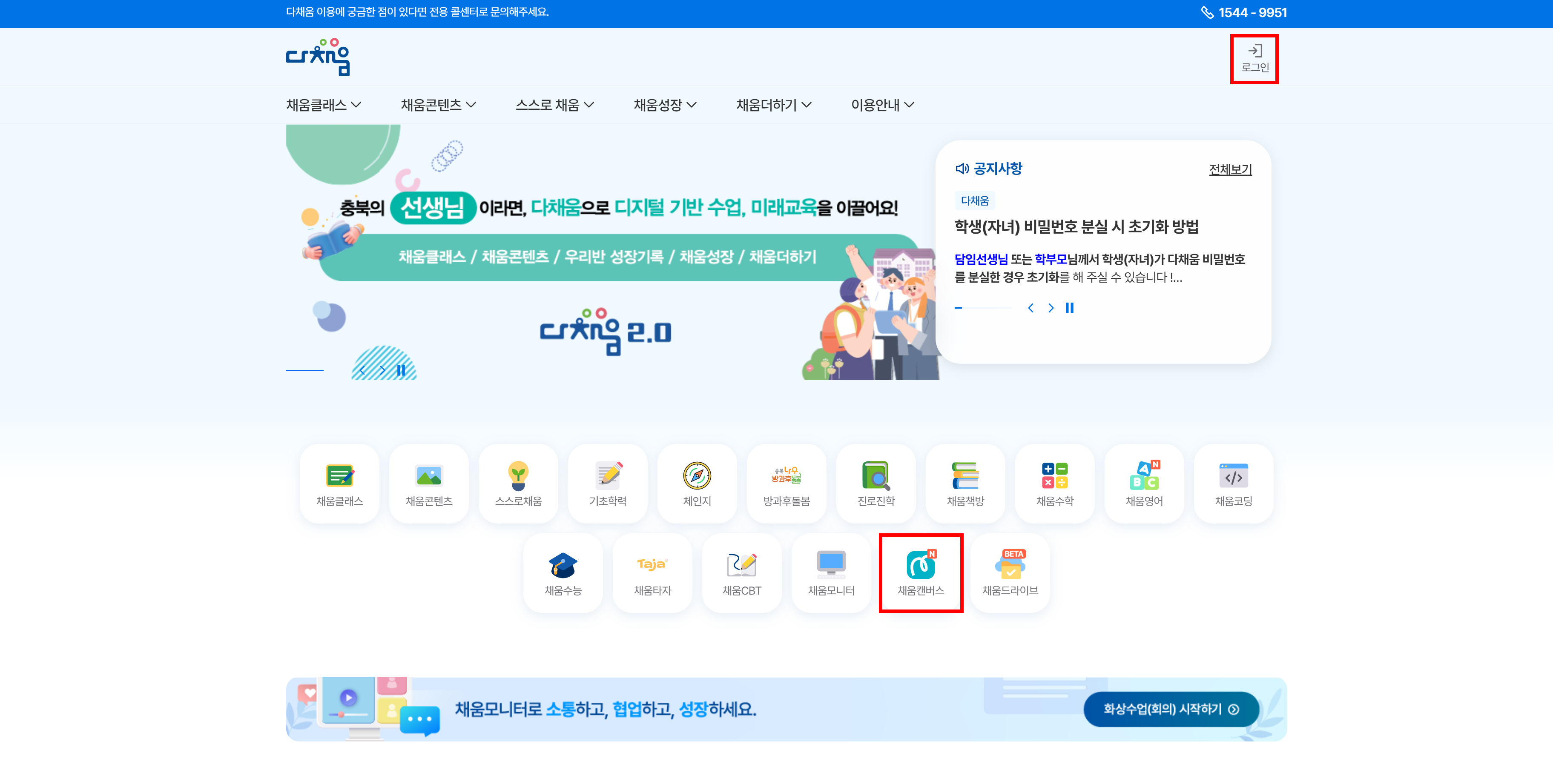Pause the main banner slideshow
The width and height of the screenshot is (1553, 784).
[x=401, y=370]
